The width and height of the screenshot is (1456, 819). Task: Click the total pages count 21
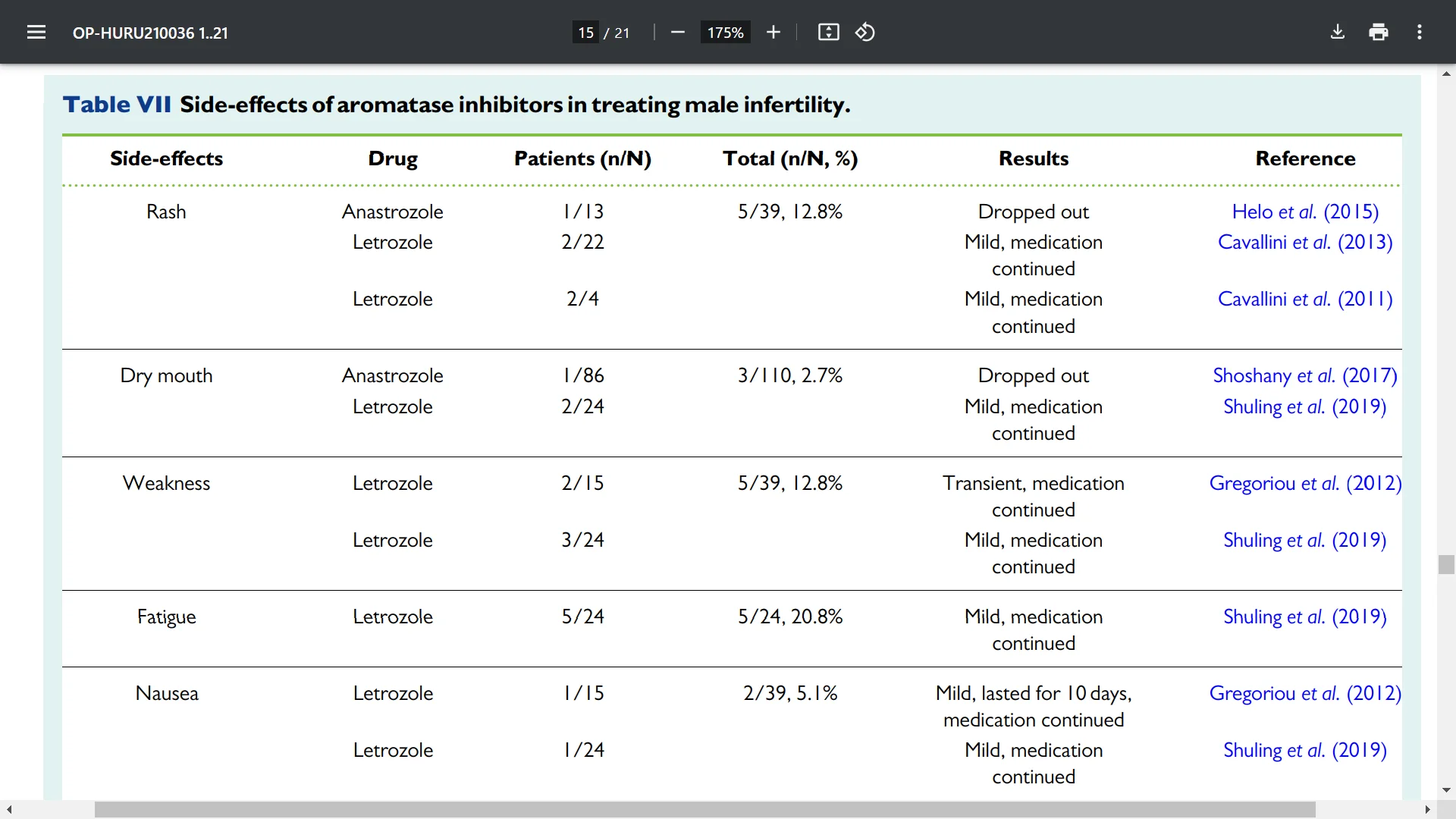[x=622, y=33]
